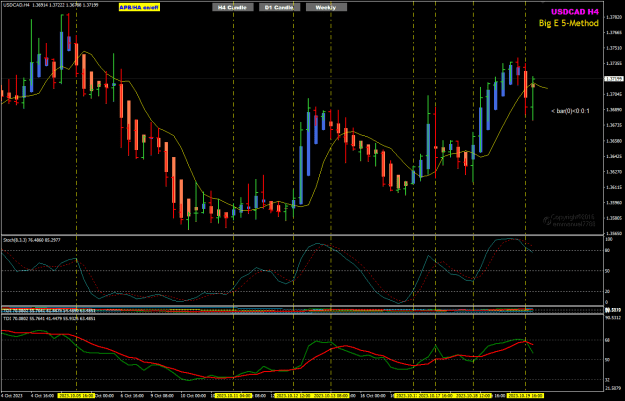625x401 pixels.
Task: Click the TDI 32 level label
Action: tap(608, 379)
